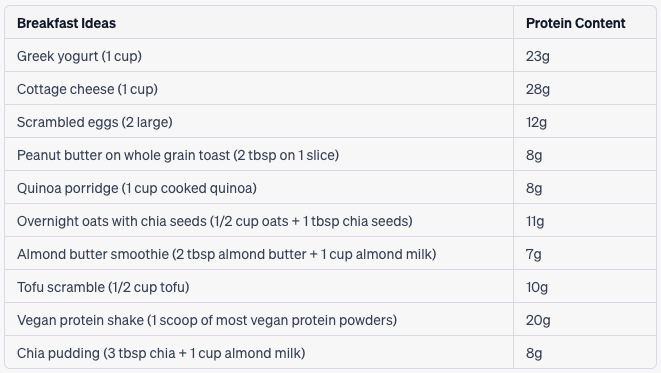Click the Almond butter smoothie cell
This screenshot has height=373, width=661.
coord(259,253)
